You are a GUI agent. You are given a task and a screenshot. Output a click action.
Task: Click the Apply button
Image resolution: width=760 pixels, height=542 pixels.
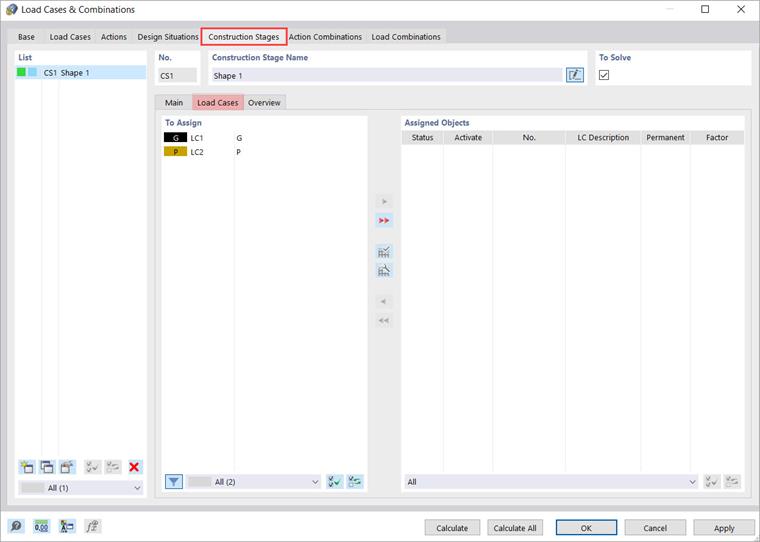[x=724, y=528]
